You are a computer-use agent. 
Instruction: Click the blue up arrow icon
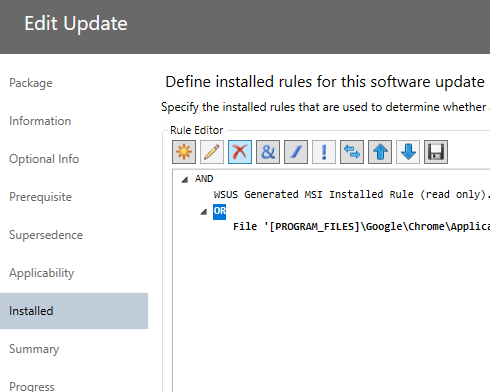coord(380,152)
